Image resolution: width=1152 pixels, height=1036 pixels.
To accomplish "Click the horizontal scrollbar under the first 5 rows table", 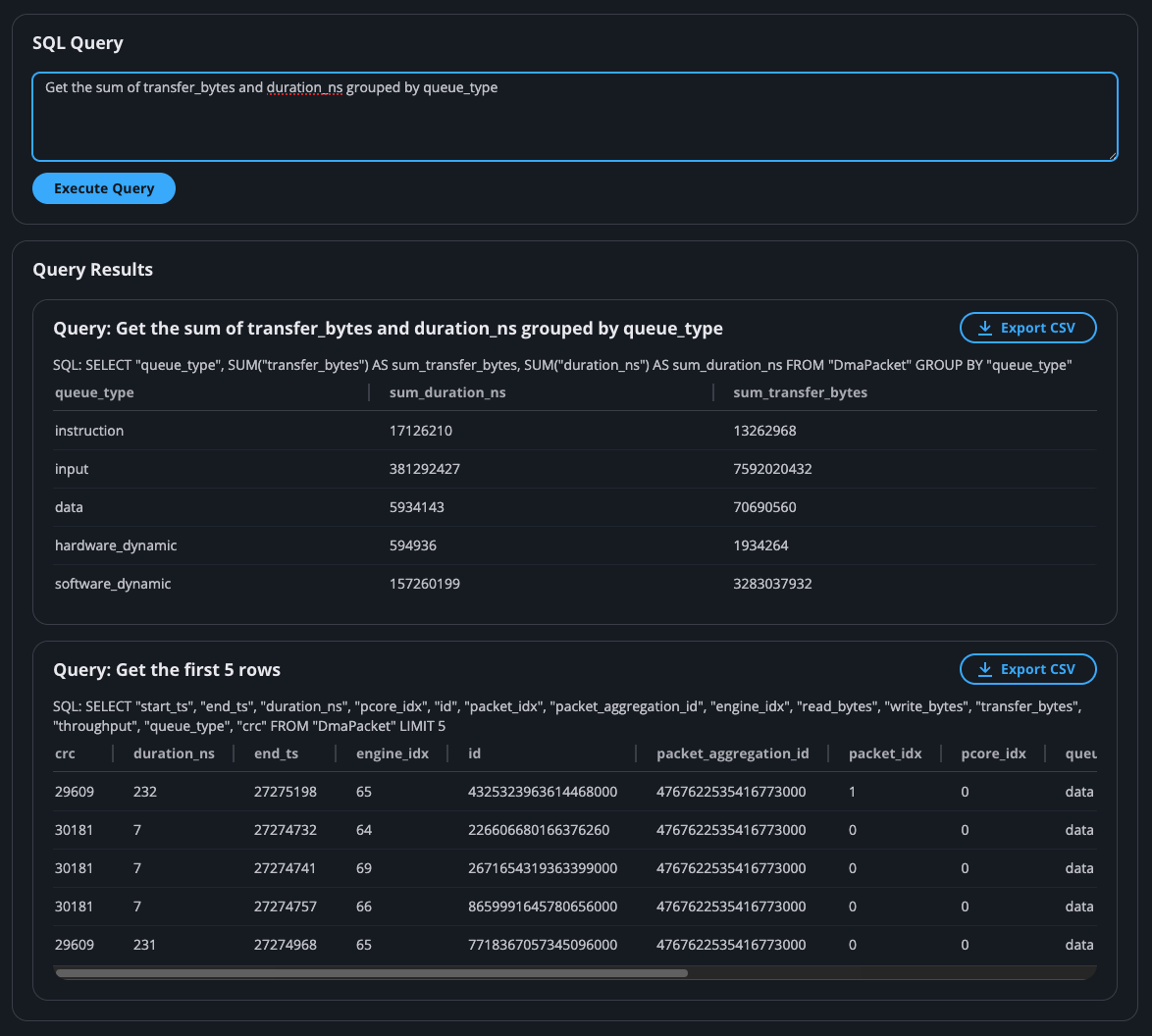I will coord(372,973).
